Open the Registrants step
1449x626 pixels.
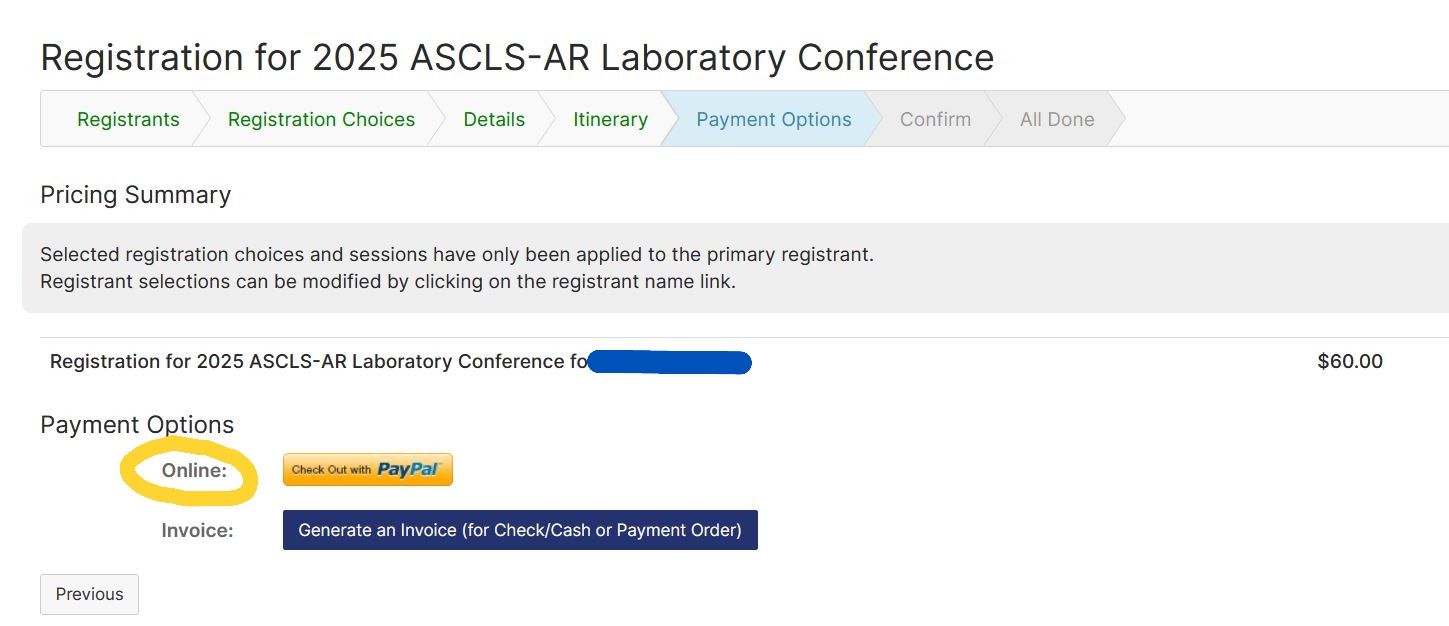128,119
